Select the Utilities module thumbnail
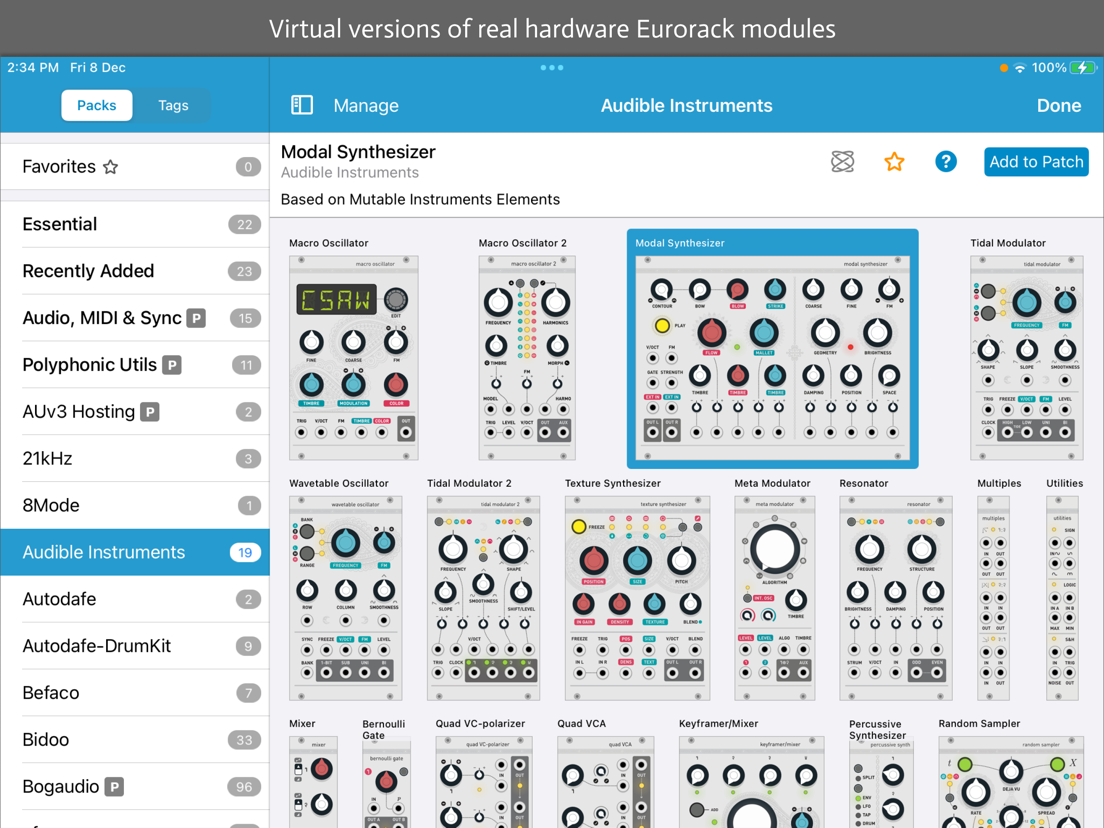The height and width of the screenshot is (828, 1104). 1062,598
